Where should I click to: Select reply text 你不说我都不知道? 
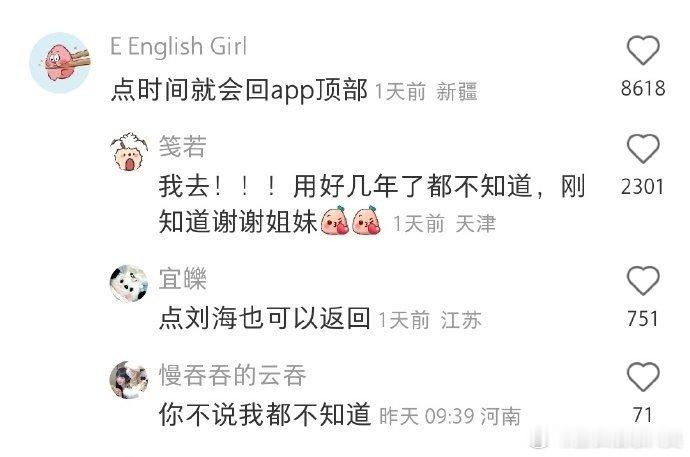pos(265,414)
